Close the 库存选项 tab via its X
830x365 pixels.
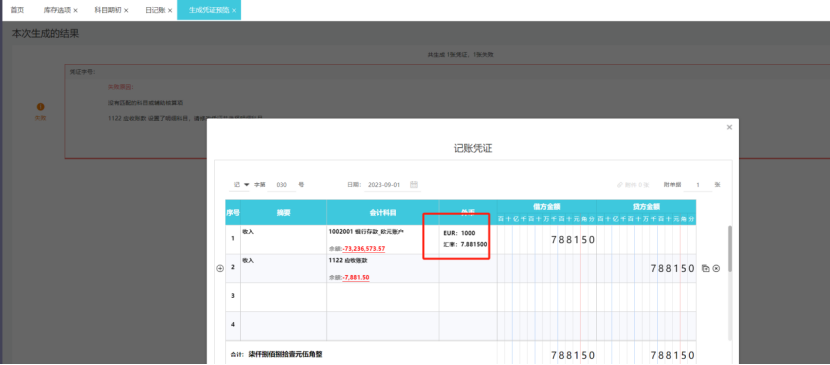coord(75,11)
